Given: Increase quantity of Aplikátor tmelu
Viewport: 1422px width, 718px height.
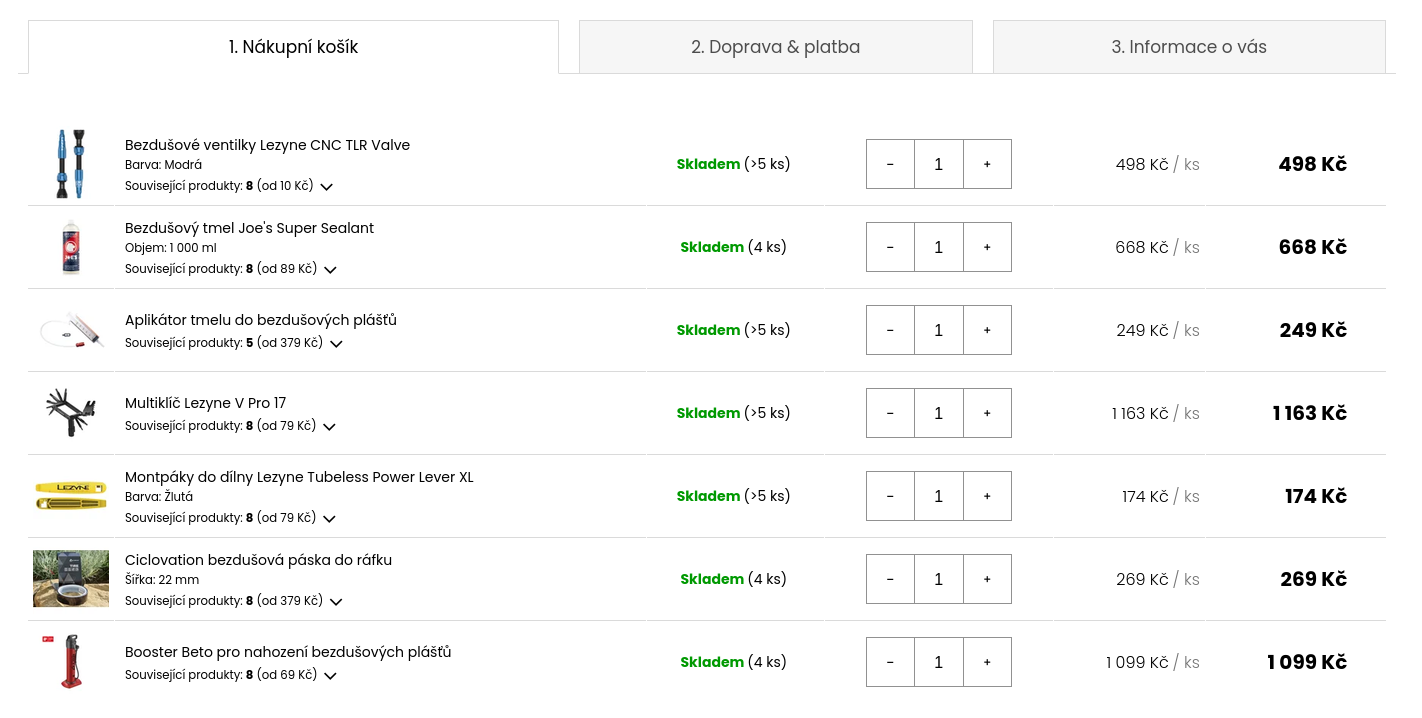Looking at the screenshot, I should click(x=987, y=330).
